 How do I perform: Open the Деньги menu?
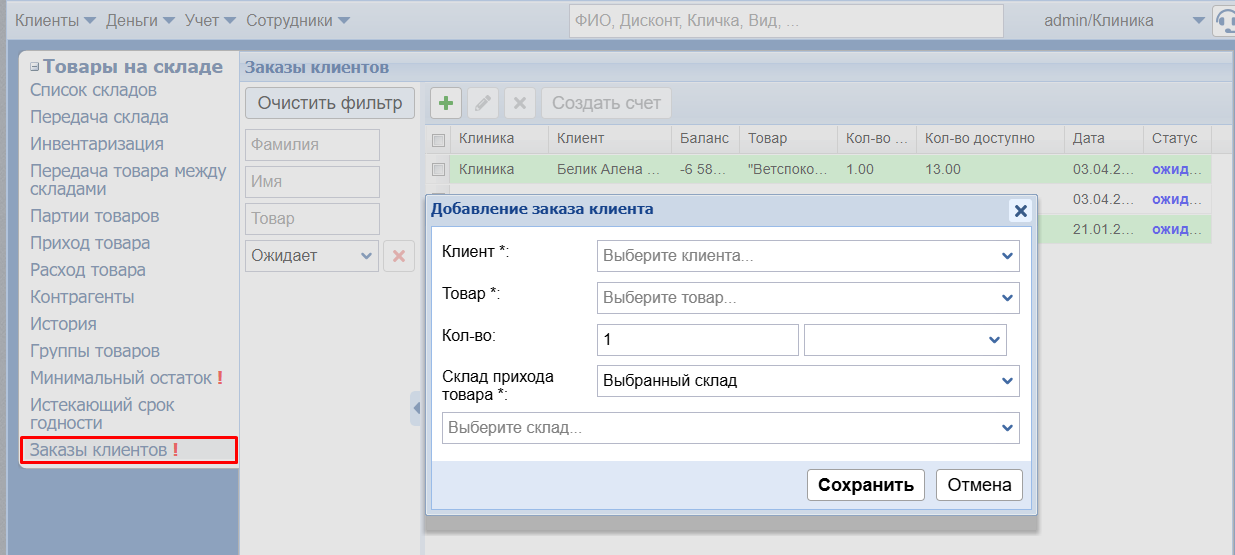[x=139, y=20]
